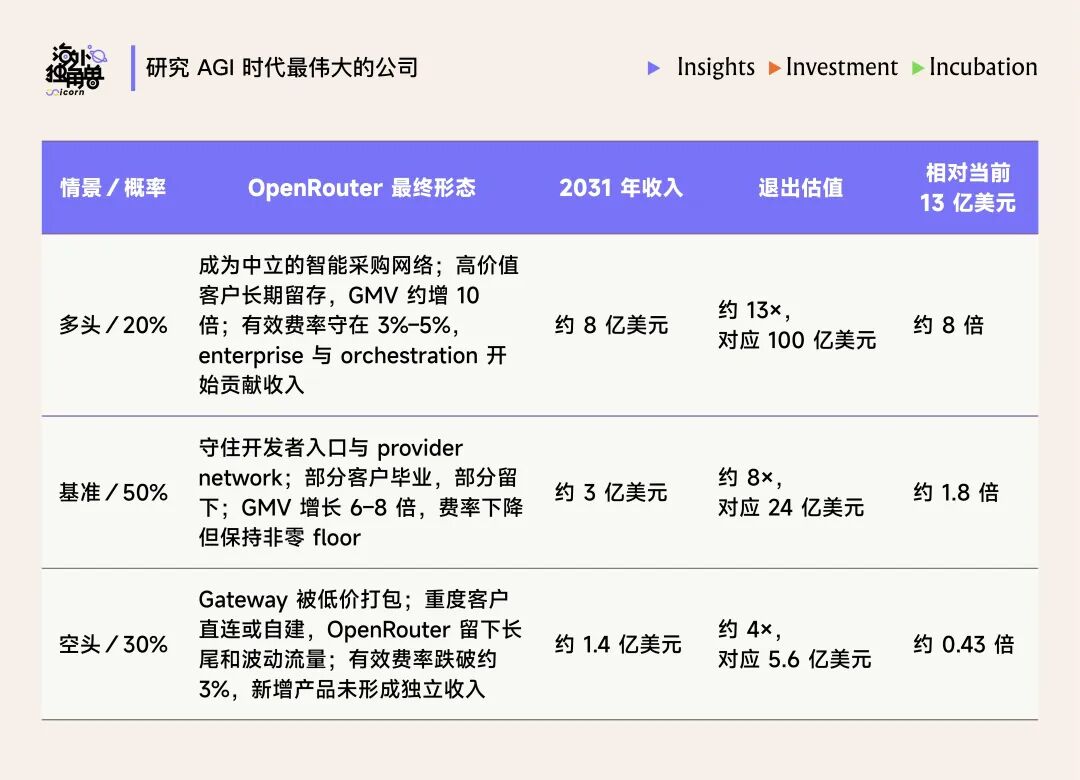Click the green triangle before Incubation
Viewport: 1080px width, 780px height.
[917, 68]
